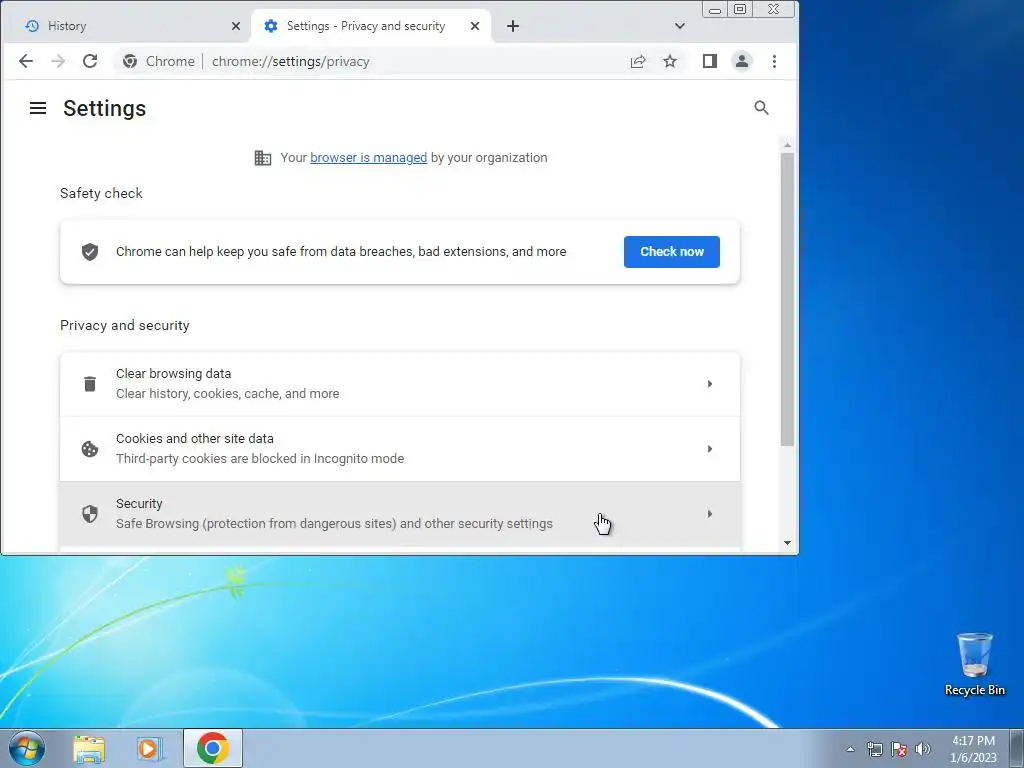Reload the page with the refresh icon
Viewport: 1024px width, 768px height.
[90, 61]
